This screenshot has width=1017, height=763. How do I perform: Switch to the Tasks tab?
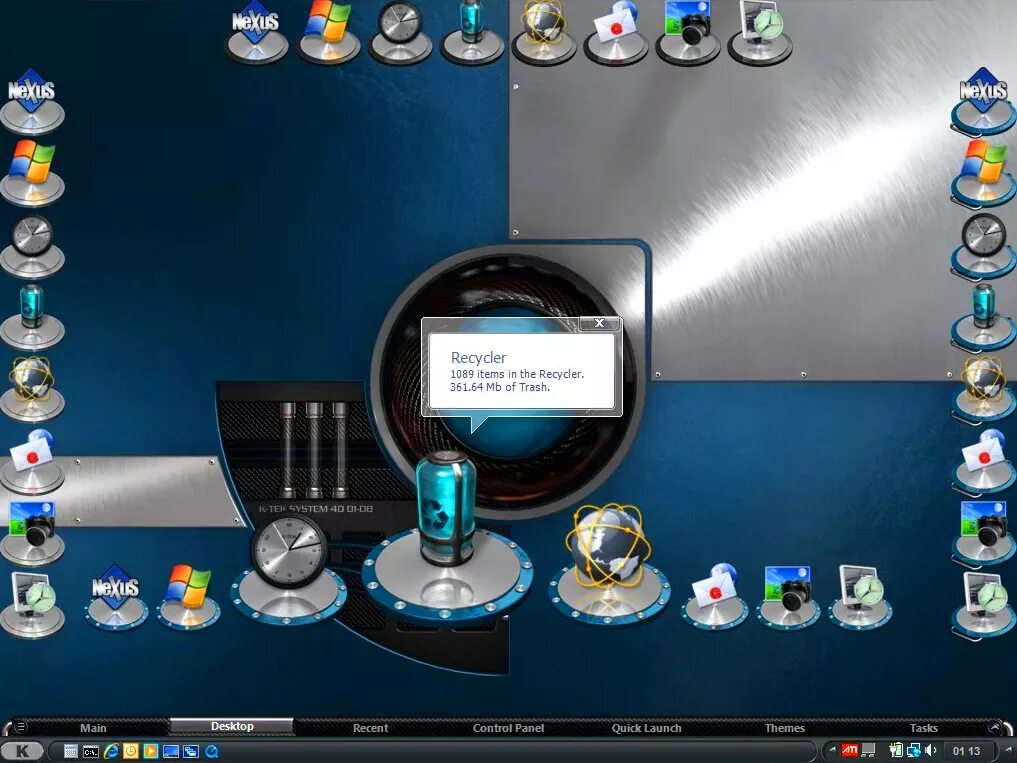[x=924, y=728]
